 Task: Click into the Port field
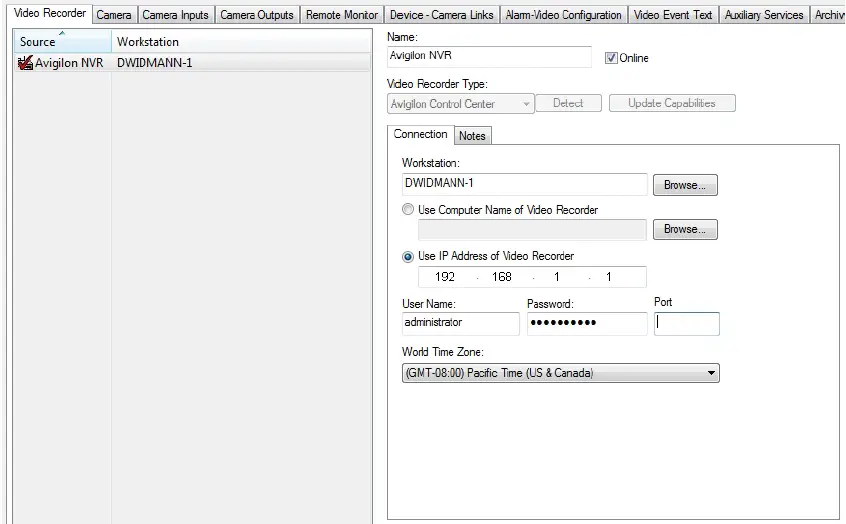click(x=686, y=324)
